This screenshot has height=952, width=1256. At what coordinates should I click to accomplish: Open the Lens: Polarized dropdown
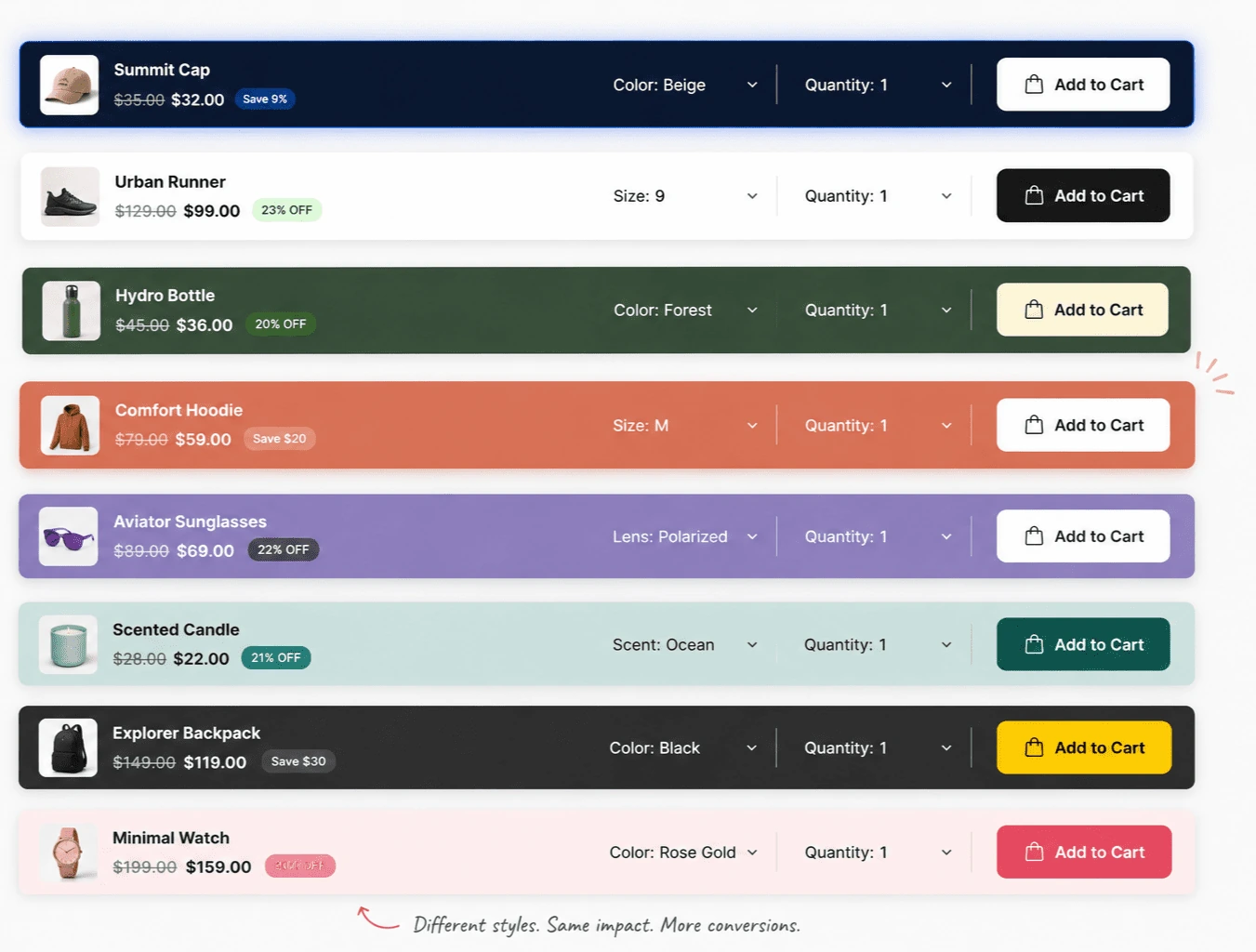tap(686, 536)
